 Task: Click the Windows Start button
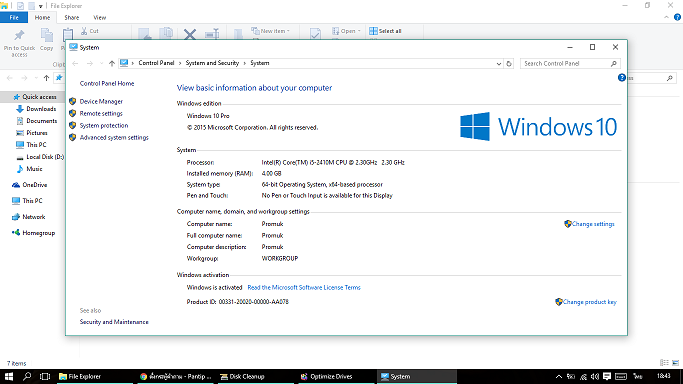(x=9, y=376)
